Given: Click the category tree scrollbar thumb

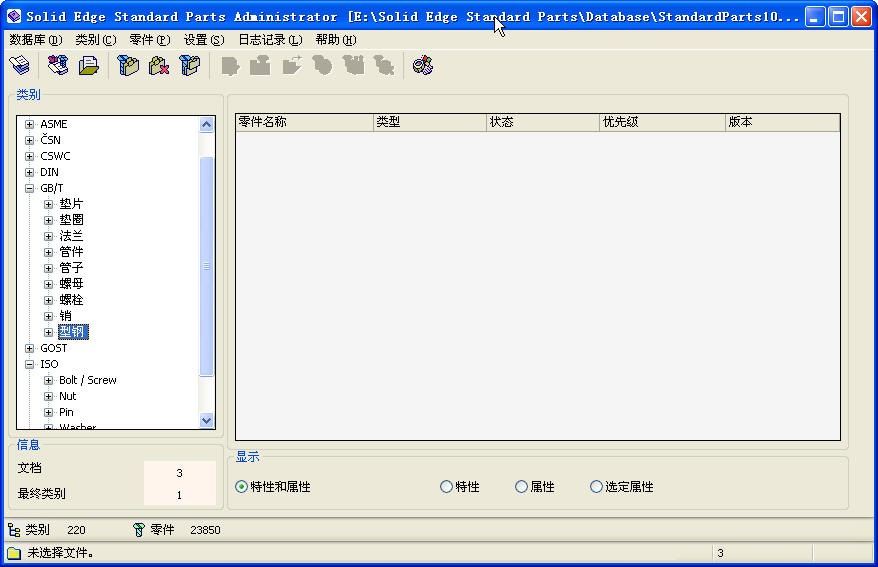Looking at the screenshot, I should [207, 266].
